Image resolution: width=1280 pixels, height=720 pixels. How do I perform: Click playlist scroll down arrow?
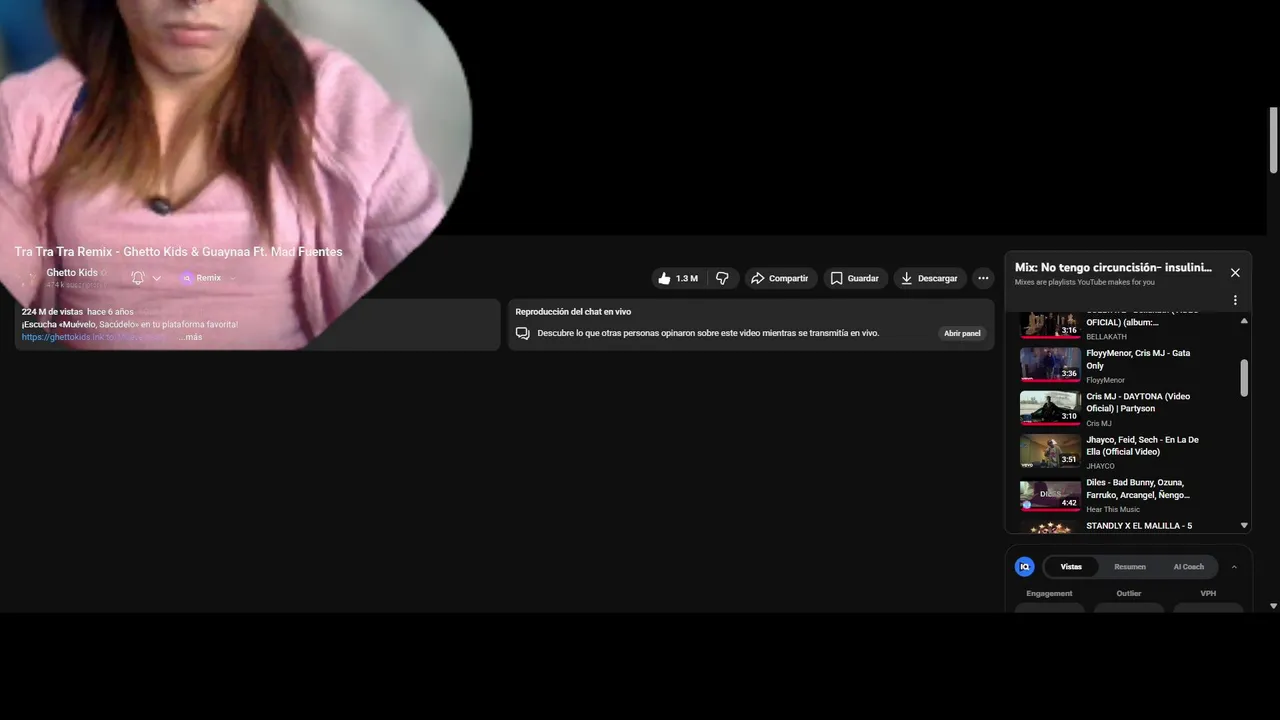click(1244, 525)
